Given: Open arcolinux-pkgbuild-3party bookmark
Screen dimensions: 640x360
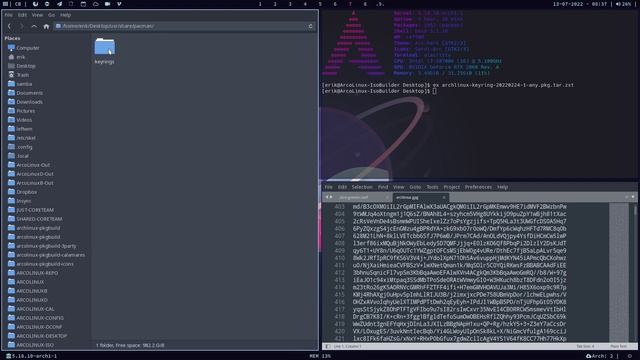Looking at the screenshot, I should [x=46, y=246].
